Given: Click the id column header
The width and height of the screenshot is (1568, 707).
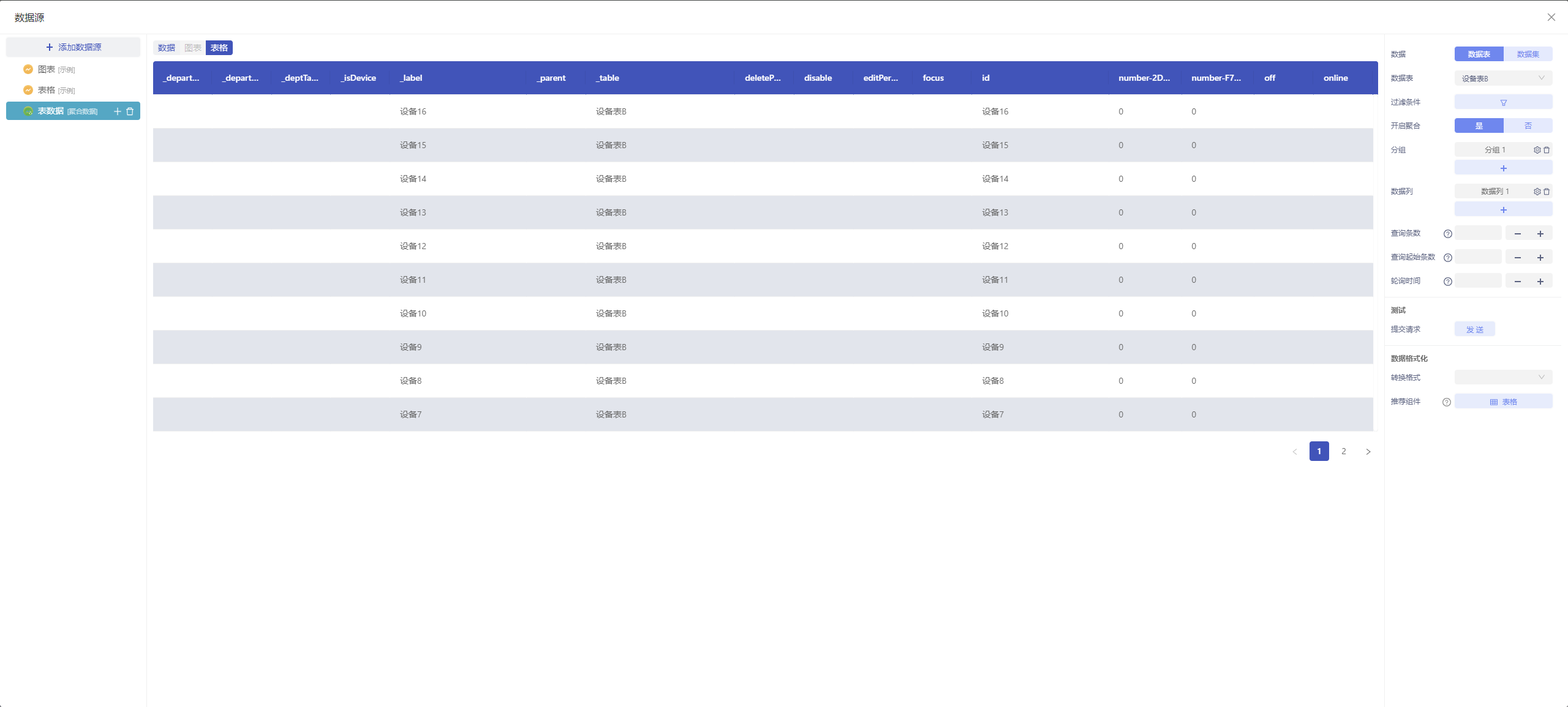Looking at the screenshot, I should [x=1040, y=78].
